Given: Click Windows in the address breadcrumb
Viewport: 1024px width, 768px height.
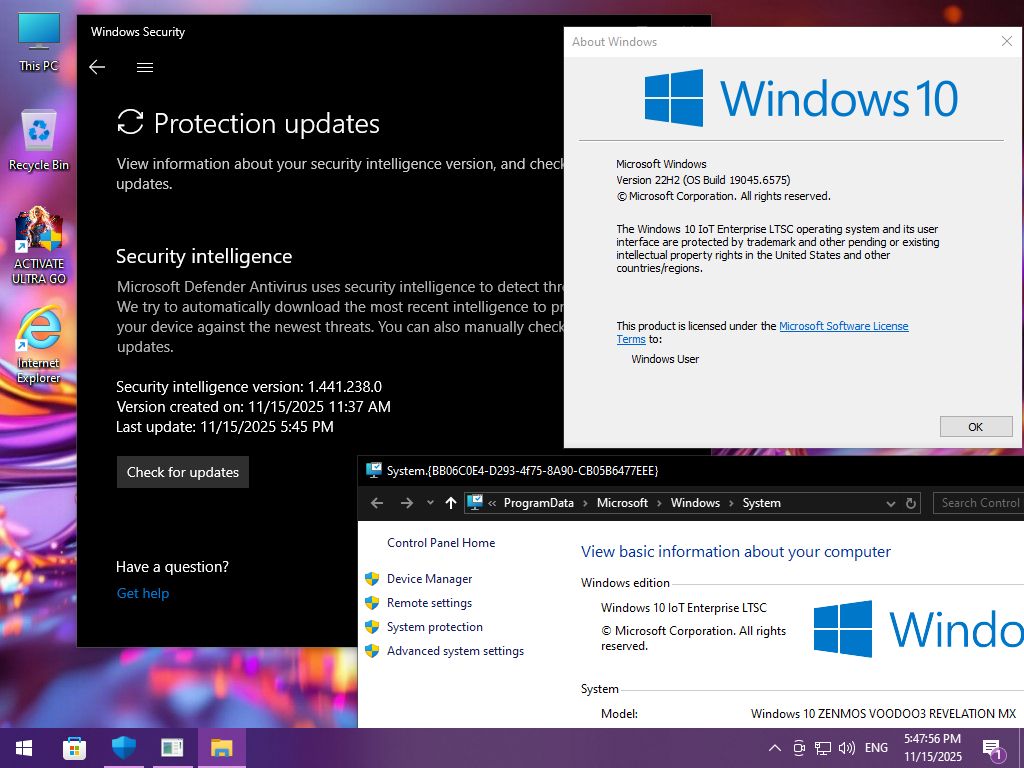Looking at the screenshot, I should tap(695, 503).
